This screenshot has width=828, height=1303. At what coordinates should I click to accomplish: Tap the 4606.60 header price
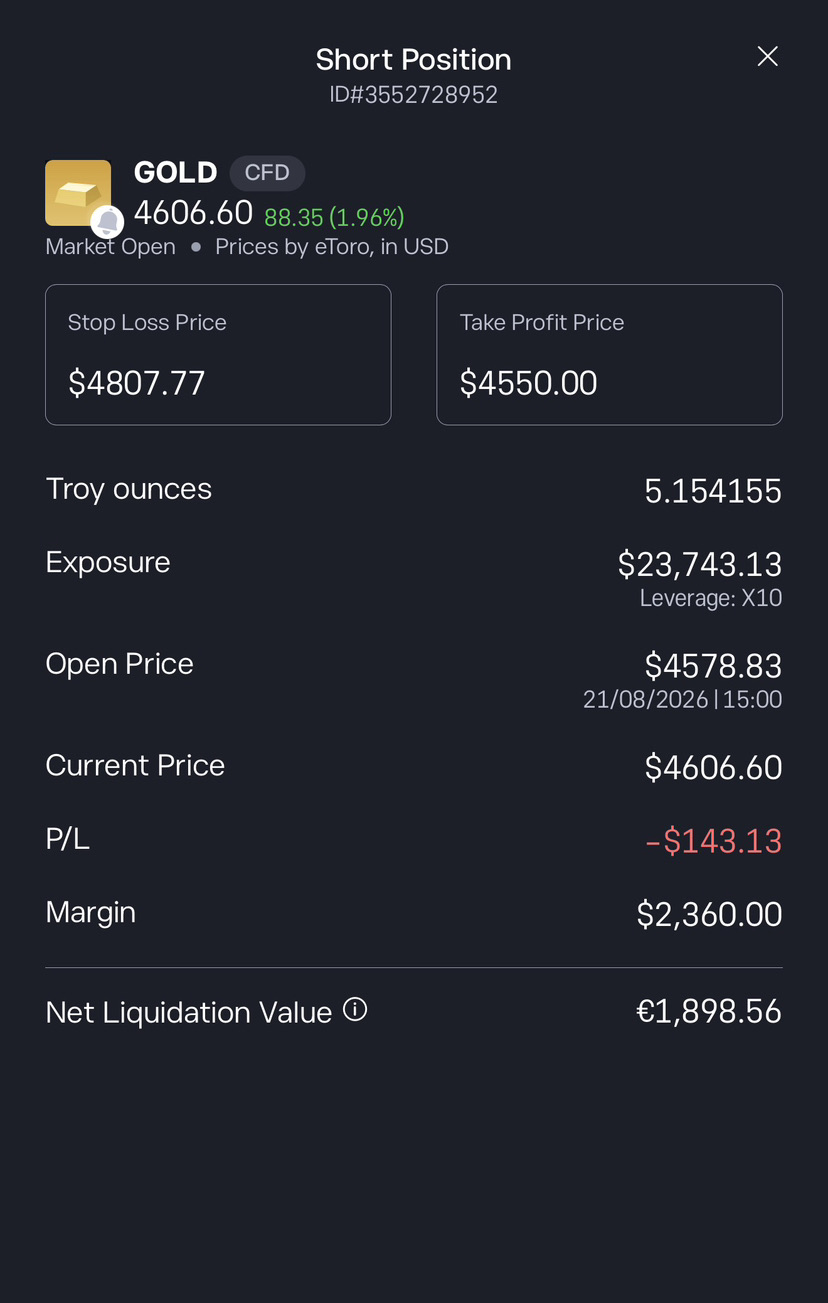pyautogui.click(x=193, y=213)
